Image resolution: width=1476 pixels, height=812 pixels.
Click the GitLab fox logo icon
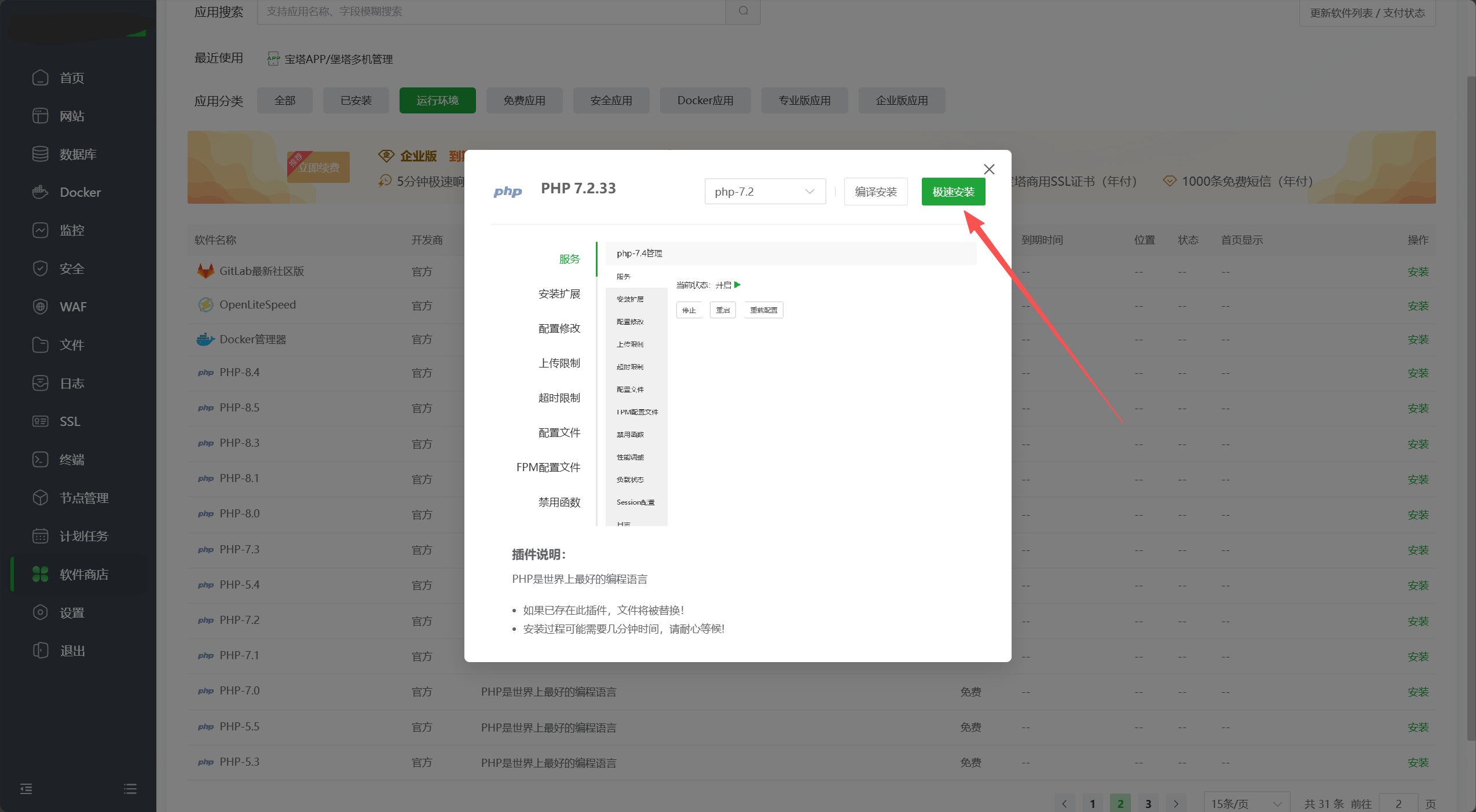coord(206,271)
